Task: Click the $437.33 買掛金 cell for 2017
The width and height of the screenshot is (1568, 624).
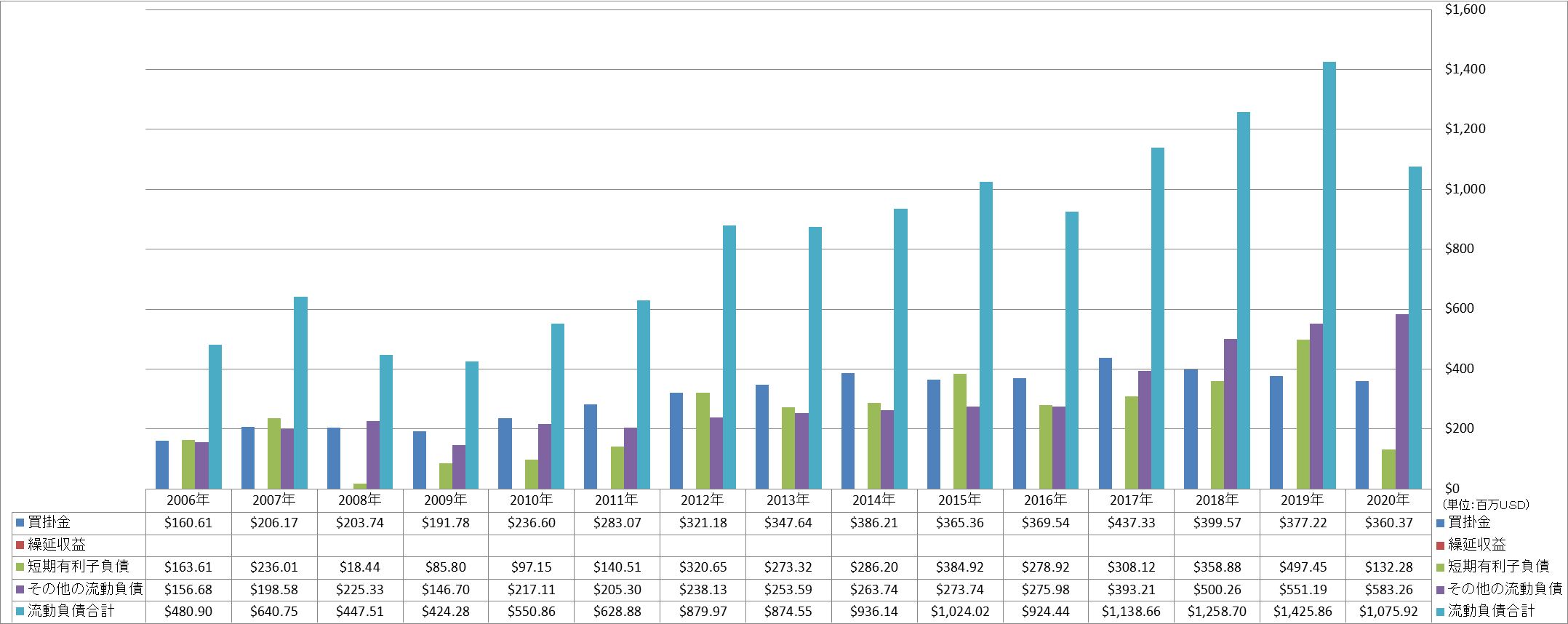Action: pyautogui.click(x=1132, y=523)
